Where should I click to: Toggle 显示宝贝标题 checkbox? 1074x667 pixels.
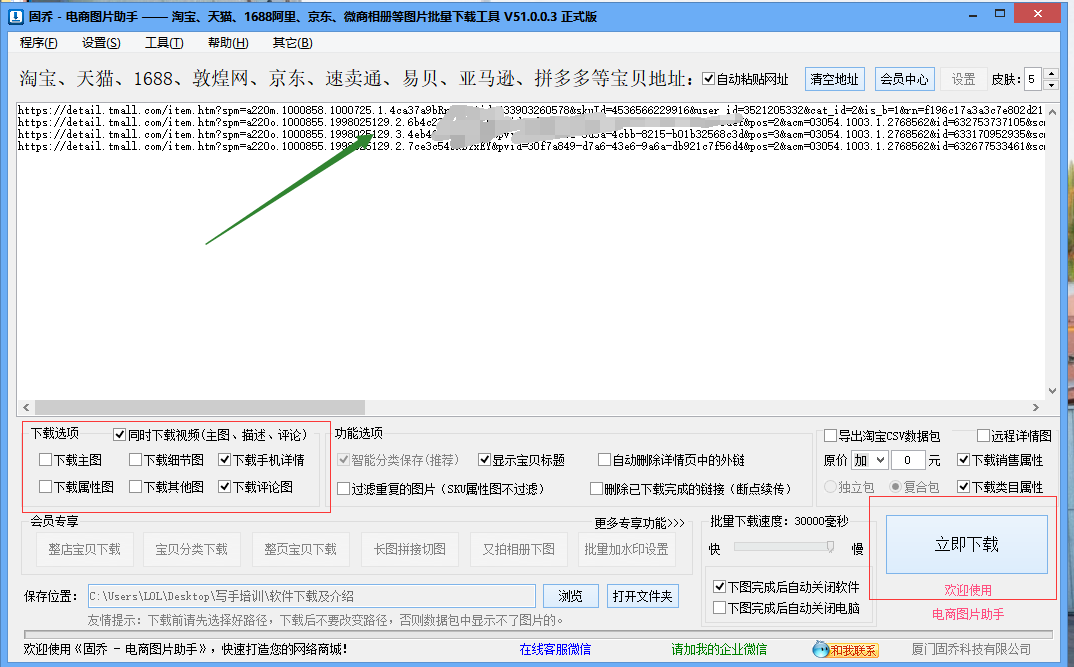click(x=484, y=460)
